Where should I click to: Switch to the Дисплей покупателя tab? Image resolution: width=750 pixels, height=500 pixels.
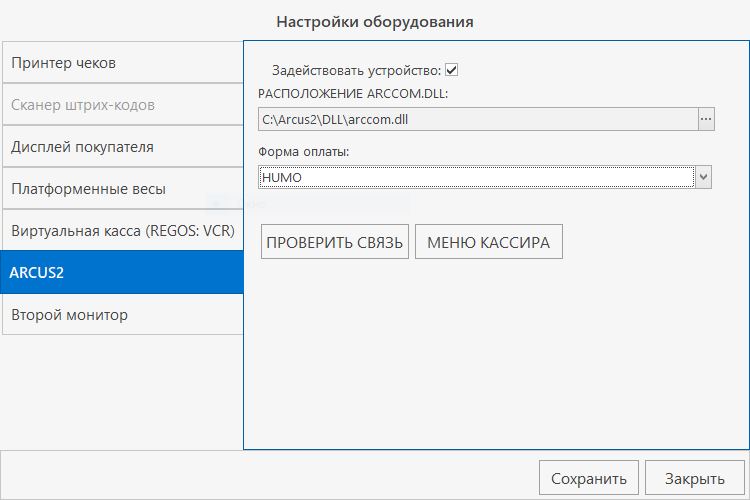click(122, 147)
